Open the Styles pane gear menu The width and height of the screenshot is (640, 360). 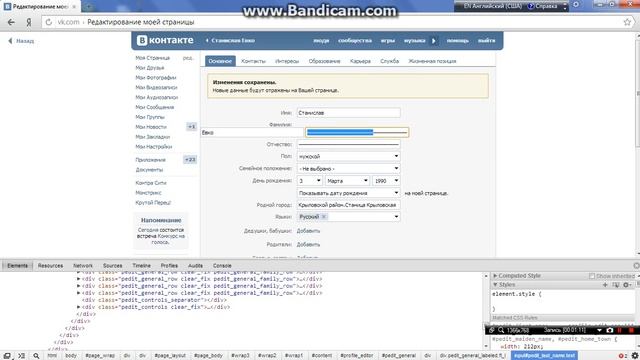click(x=627, y=284)
